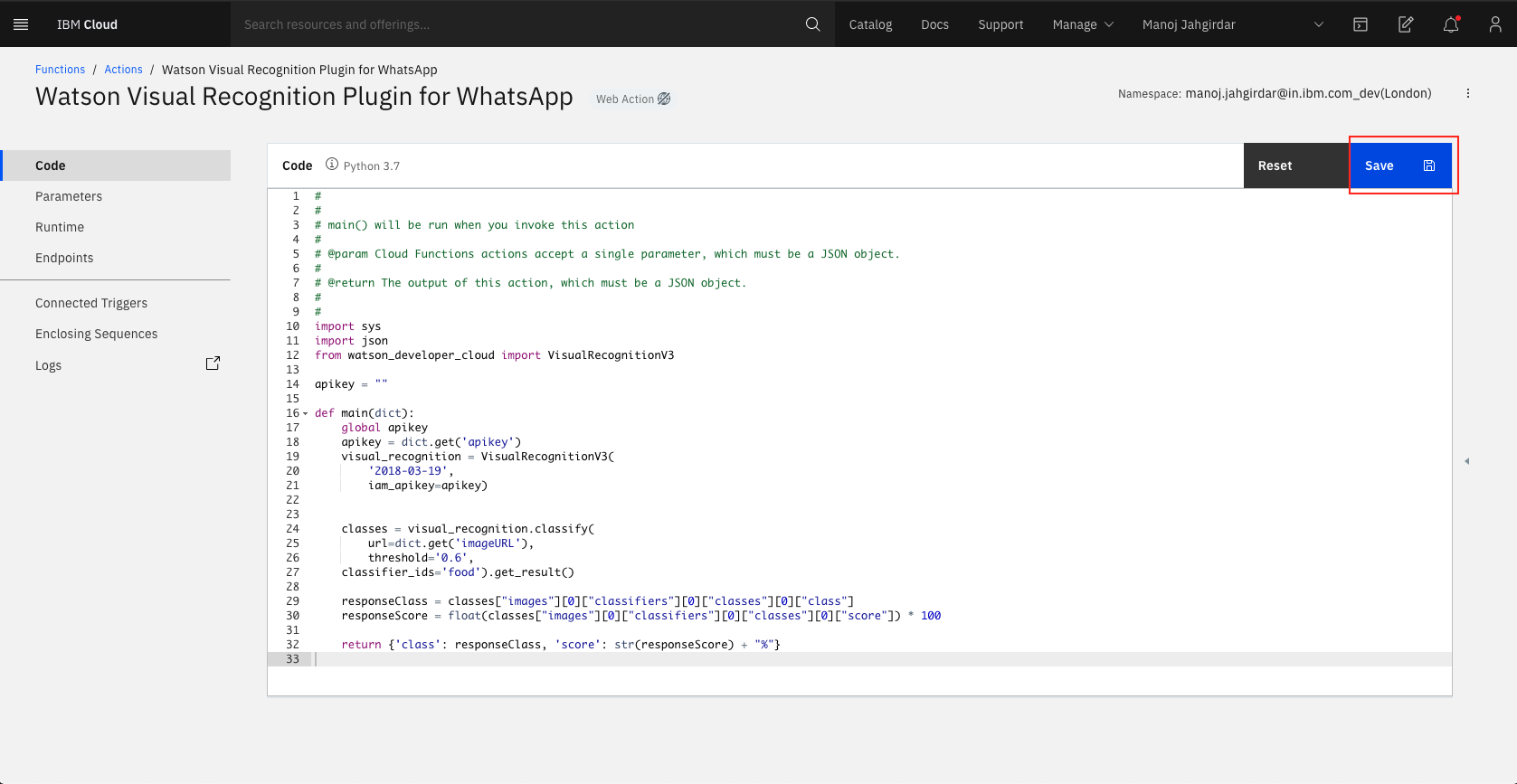Click the Web Action disabled icon
The width and height of the screenshot is (1517, 784).
coord(664,99)
